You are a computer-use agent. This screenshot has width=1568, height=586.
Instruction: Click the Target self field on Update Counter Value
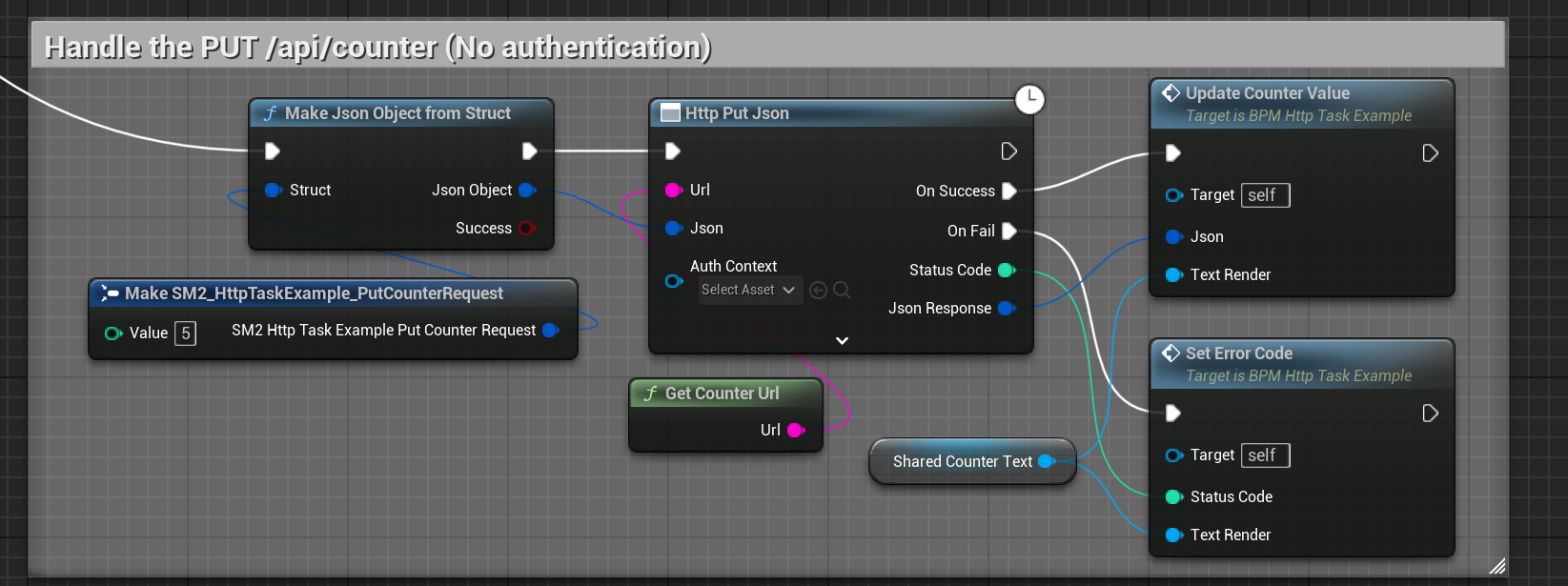pyautogui.click(x=1265, y=195)
